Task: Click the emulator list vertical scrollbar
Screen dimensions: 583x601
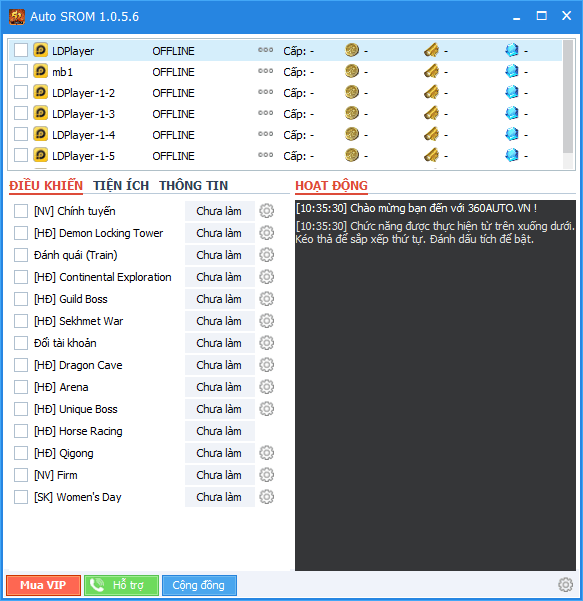Action: [568, 103]
